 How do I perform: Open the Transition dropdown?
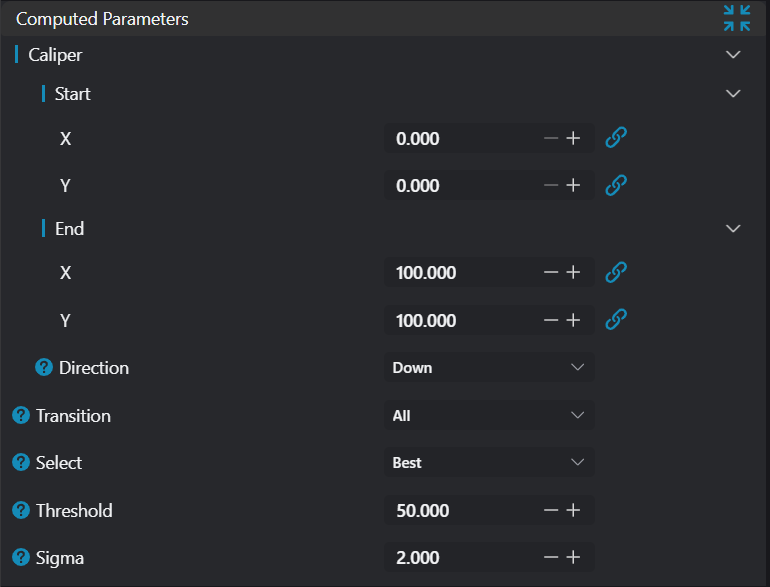[x=489, y=415]
